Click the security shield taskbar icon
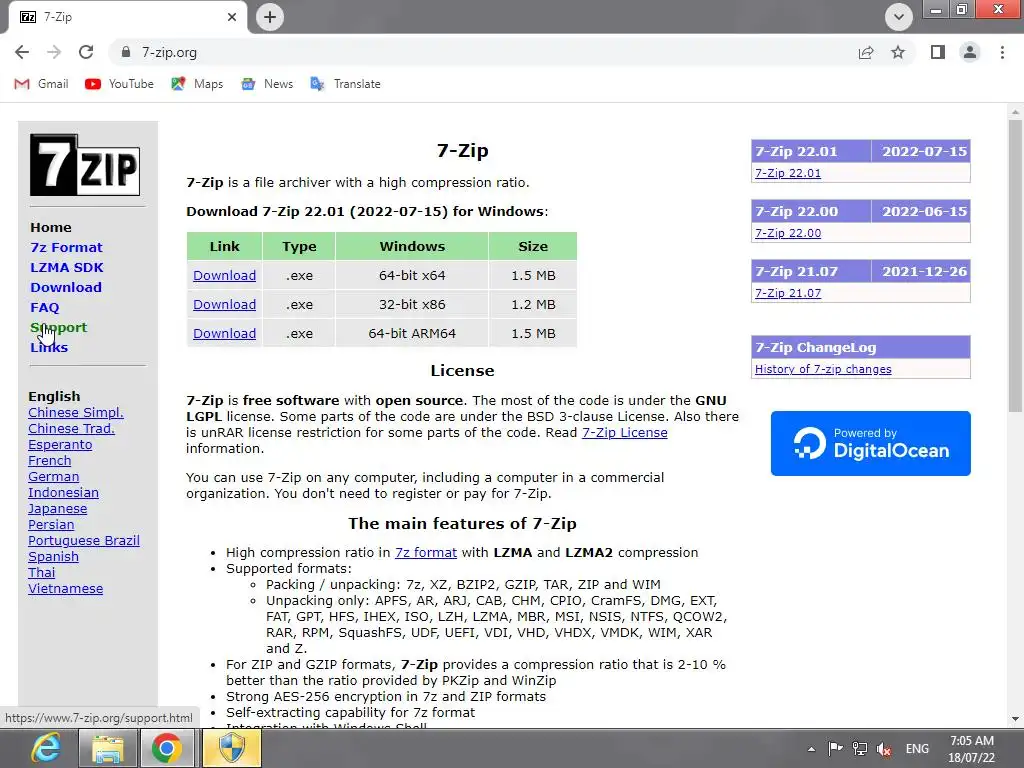 232,748
